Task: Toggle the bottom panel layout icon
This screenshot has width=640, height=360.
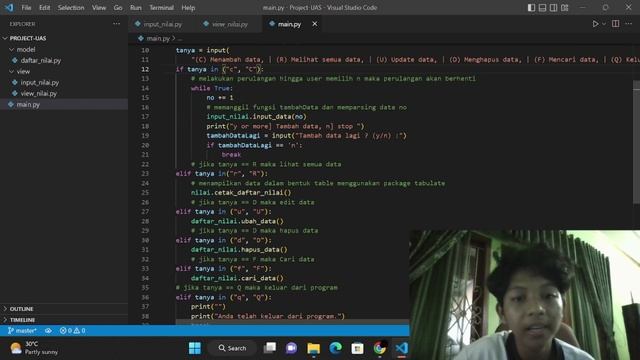Action: [x=542, y=8]
